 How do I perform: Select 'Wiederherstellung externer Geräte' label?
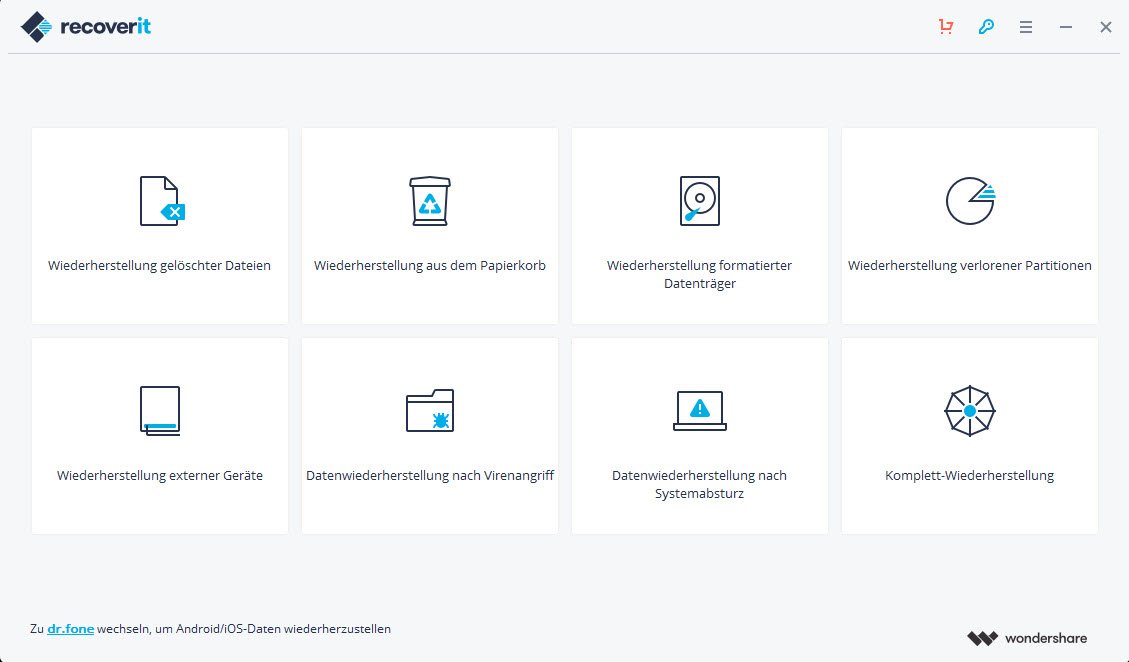click(x=160, y=475)
